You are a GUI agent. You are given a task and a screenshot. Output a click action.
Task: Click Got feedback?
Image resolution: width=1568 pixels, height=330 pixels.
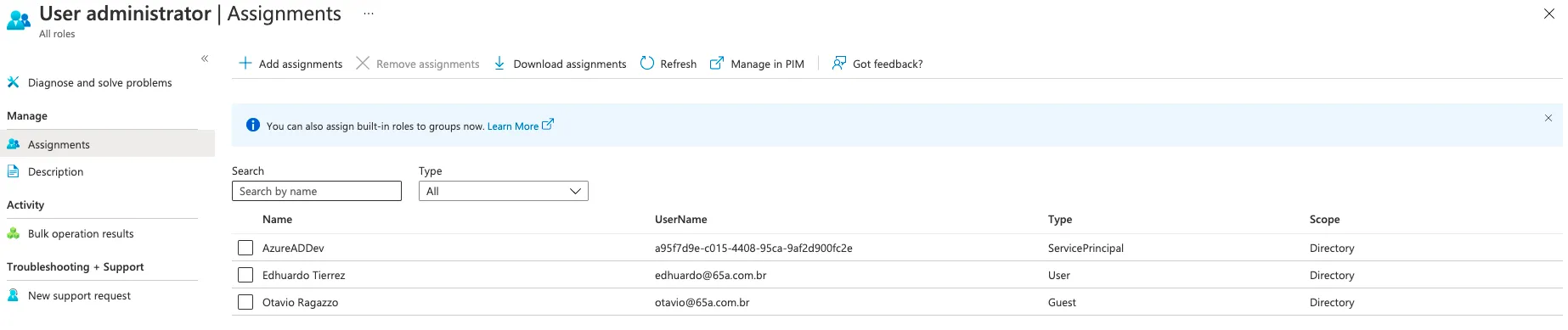tap(888, 64)
